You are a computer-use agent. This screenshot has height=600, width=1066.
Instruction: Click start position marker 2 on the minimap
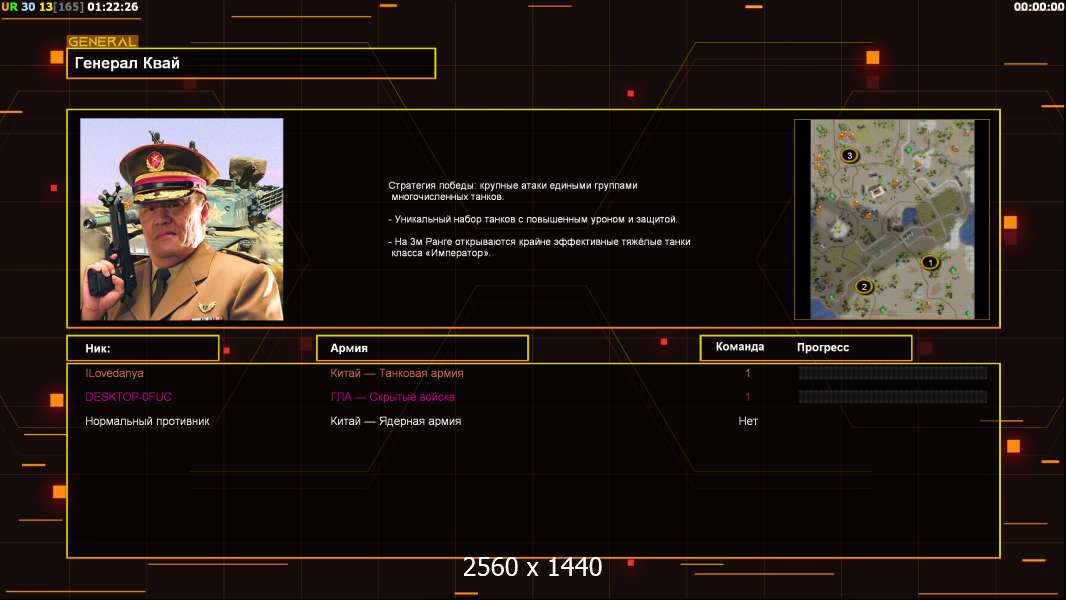click(864, 287)
